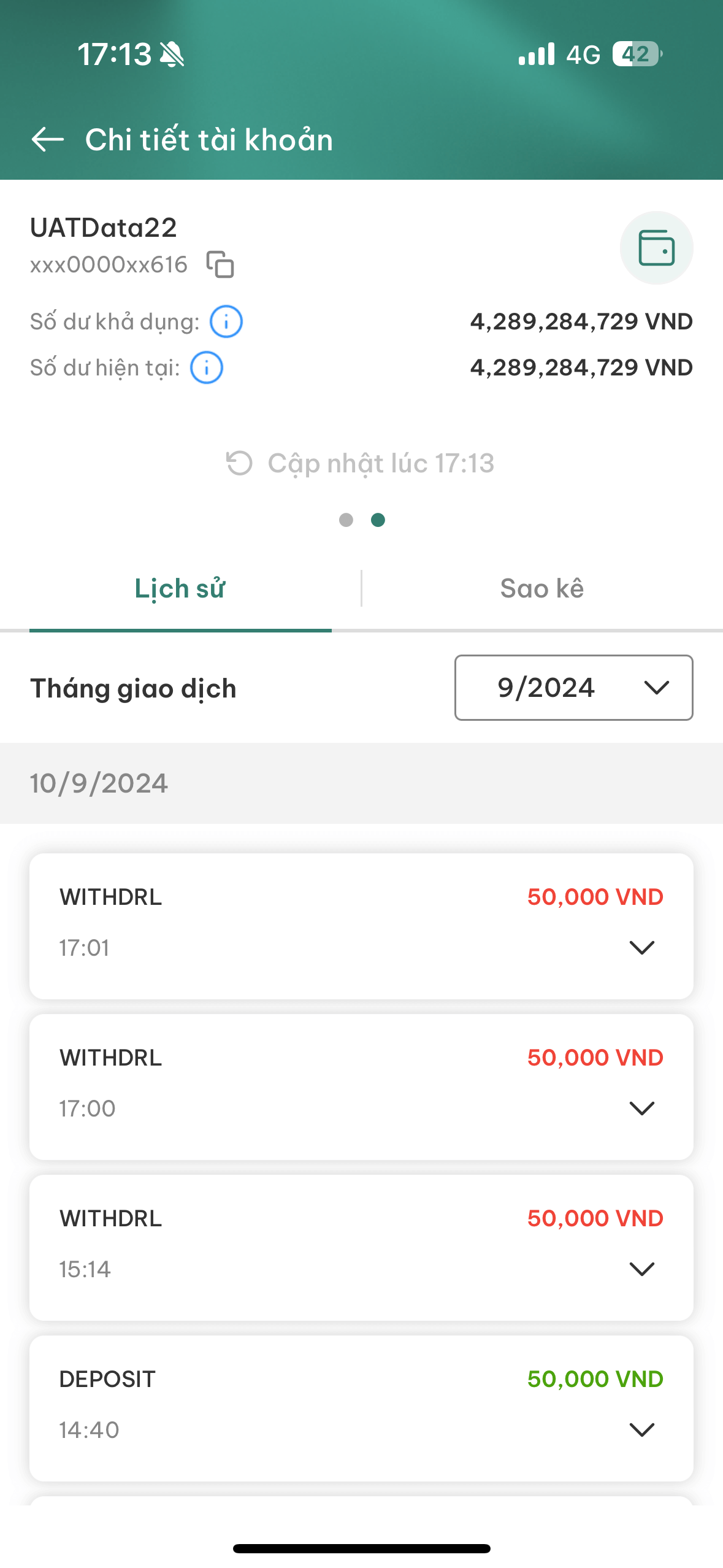Viewport: 723px width, 1568px height.
Task: Switch to the Sao kê tab
Action: click(542, 589)
